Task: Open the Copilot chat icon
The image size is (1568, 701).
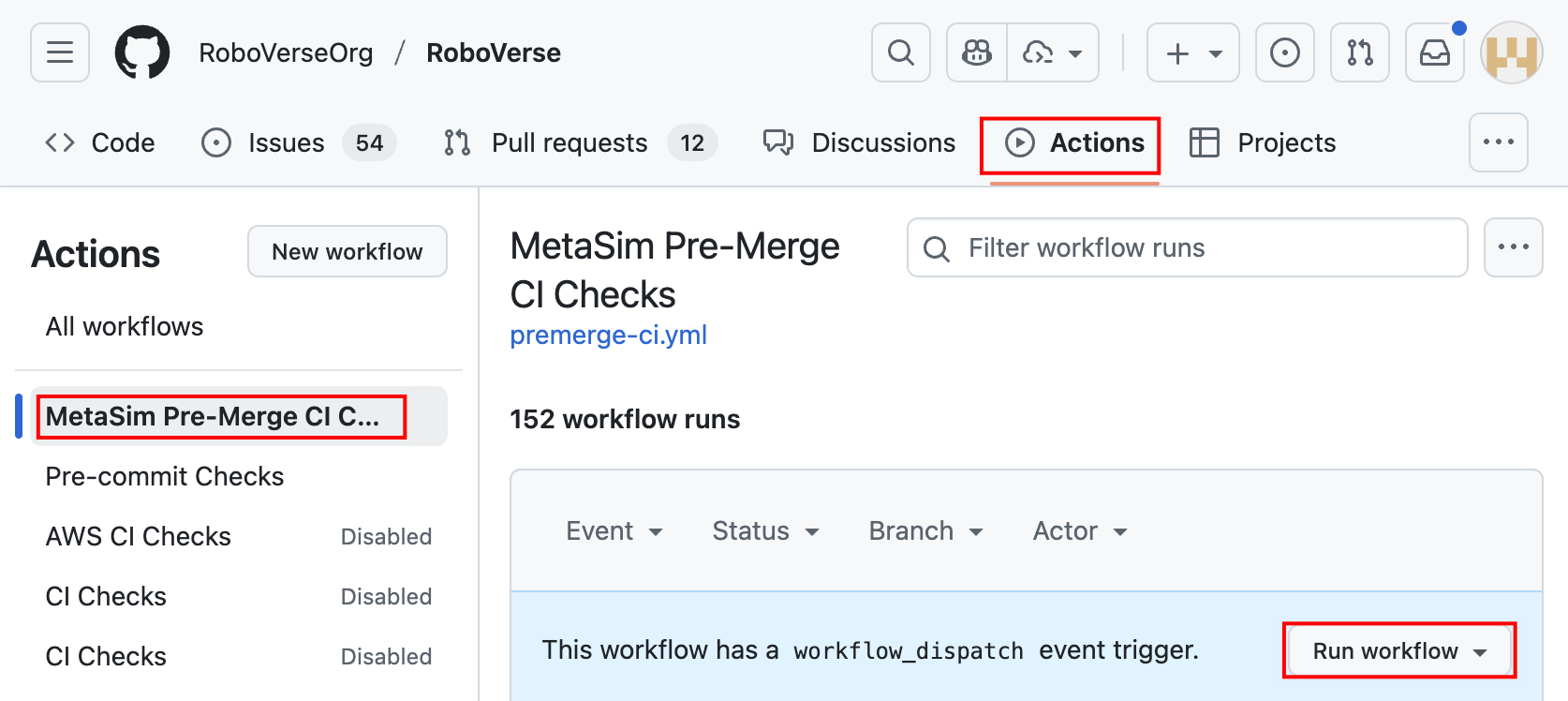Action: click(977, 52)
